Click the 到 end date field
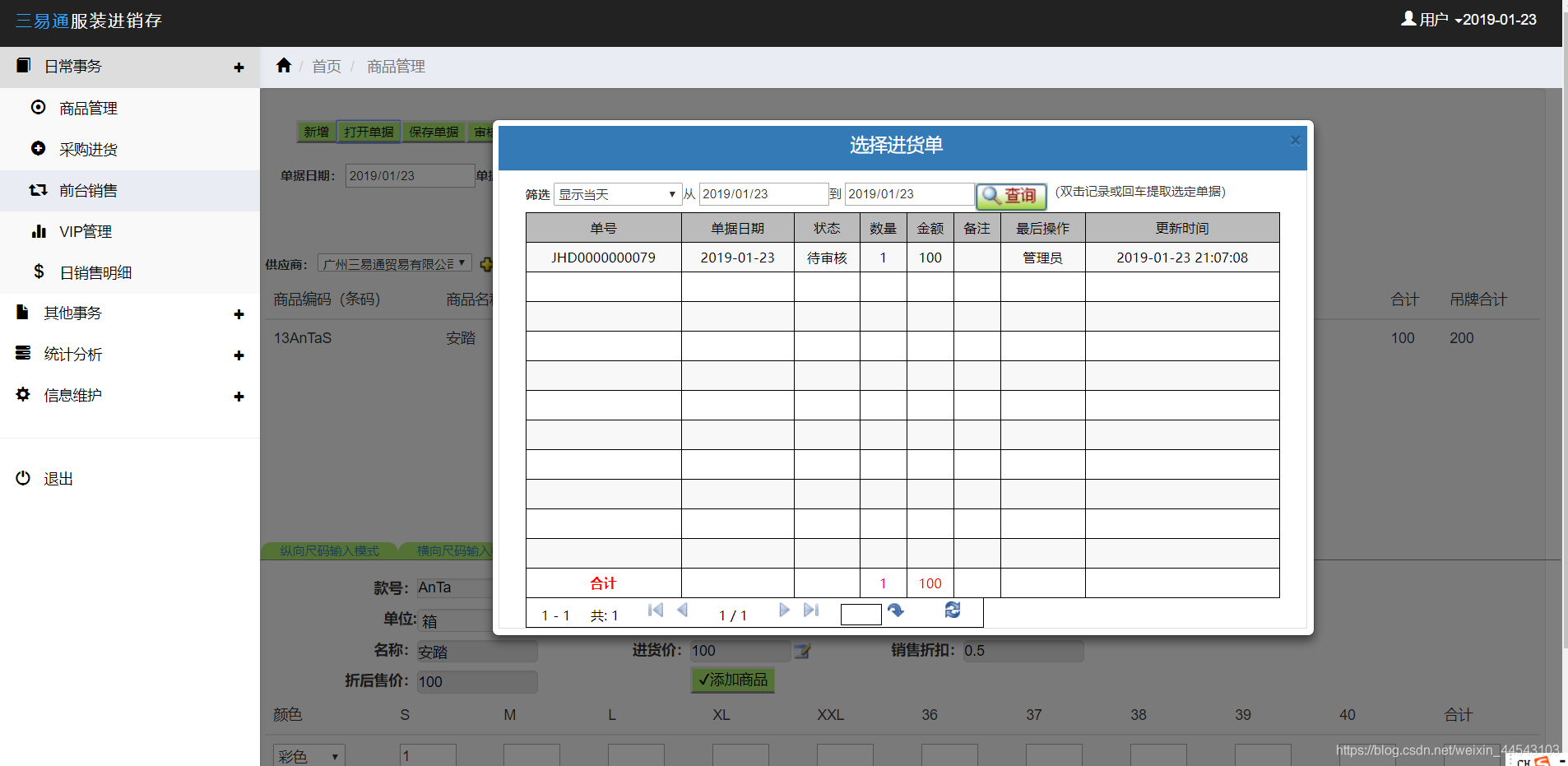 point(909,194)
